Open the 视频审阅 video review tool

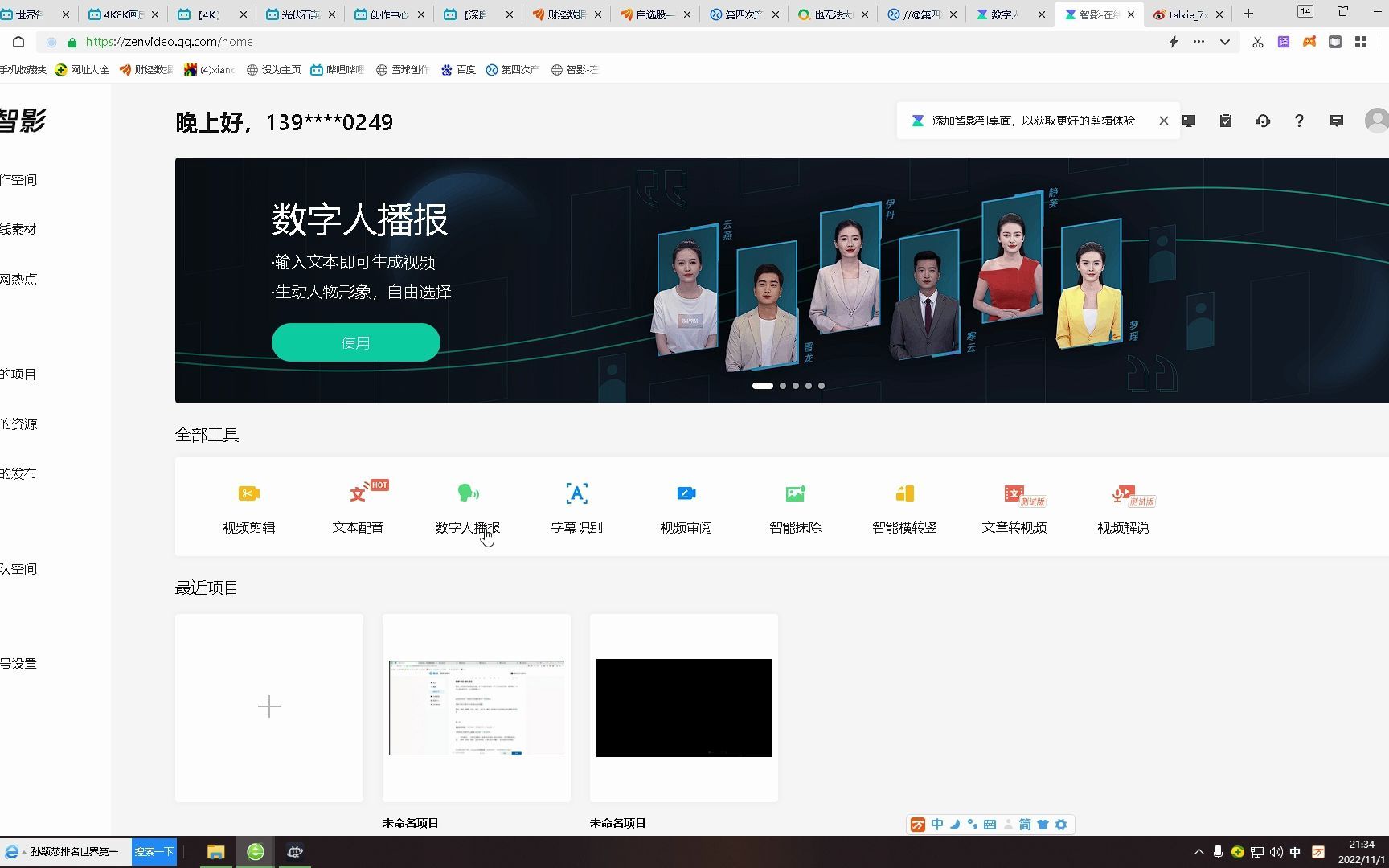point(686,508)
